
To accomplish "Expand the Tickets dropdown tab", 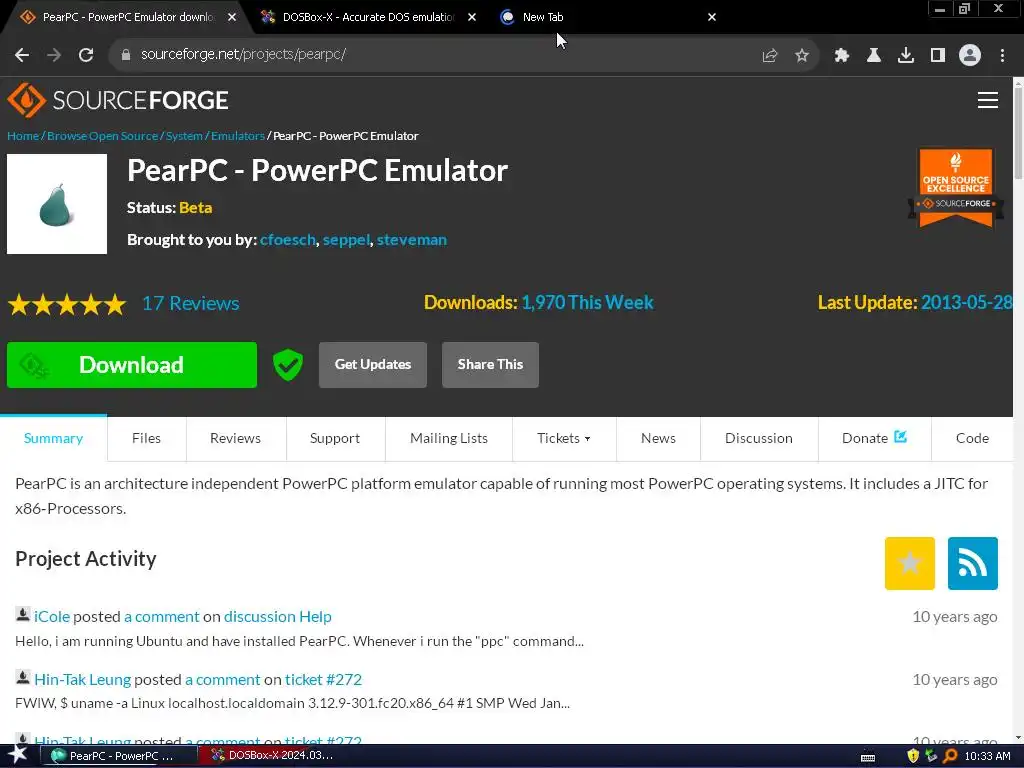I will (564, 438).
